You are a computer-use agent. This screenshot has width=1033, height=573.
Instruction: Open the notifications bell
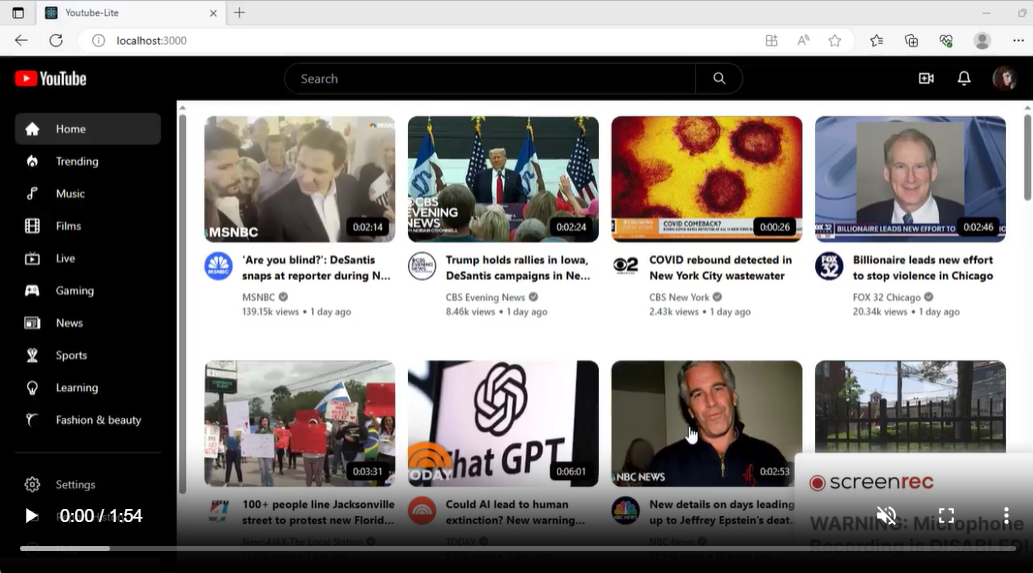coord(964,79)
